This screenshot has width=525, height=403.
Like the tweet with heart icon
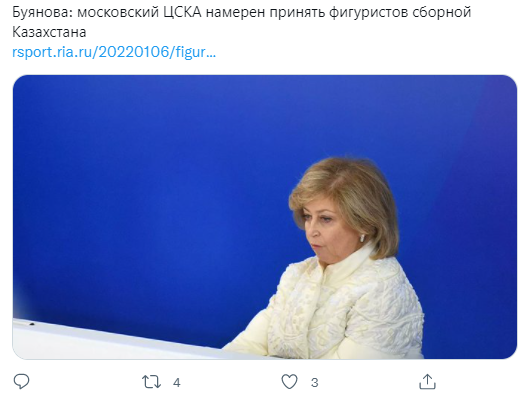(x=289, y=382)
